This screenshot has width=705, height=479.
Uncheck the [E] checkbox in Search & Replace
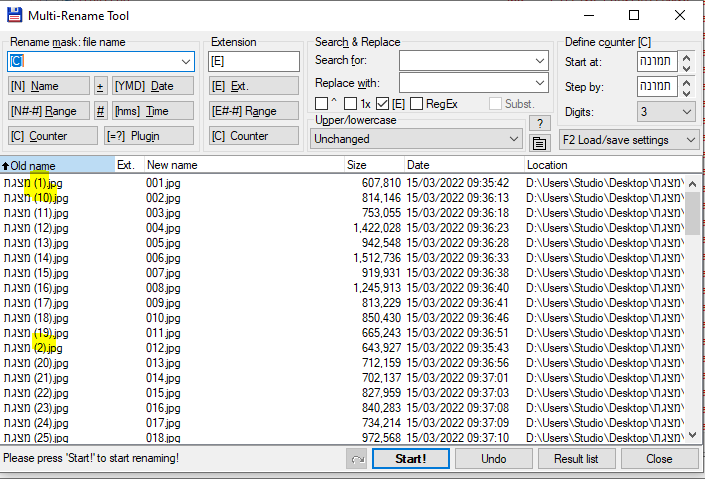pos(382,104)
